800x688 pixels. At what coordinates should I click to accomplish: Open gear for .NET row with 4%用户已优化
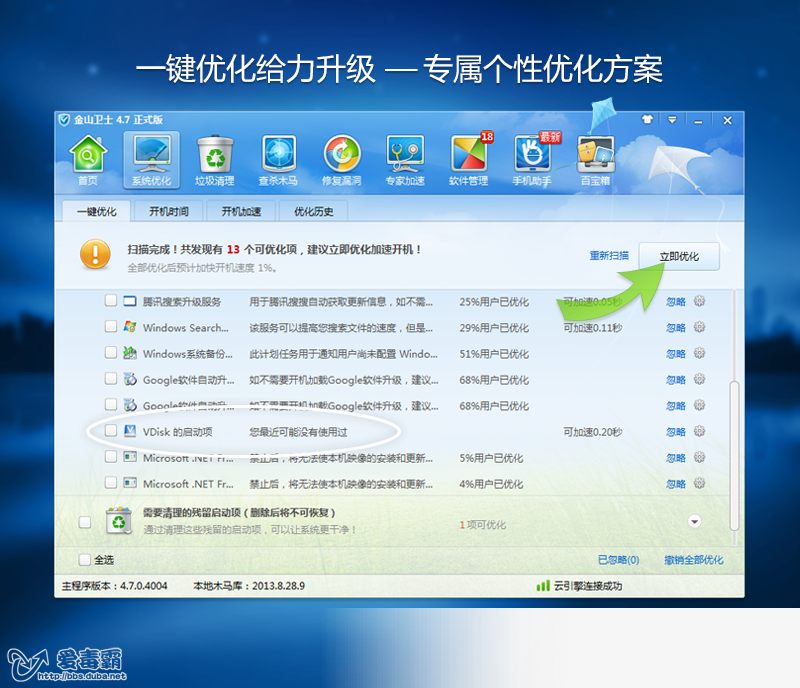point(699,483)
